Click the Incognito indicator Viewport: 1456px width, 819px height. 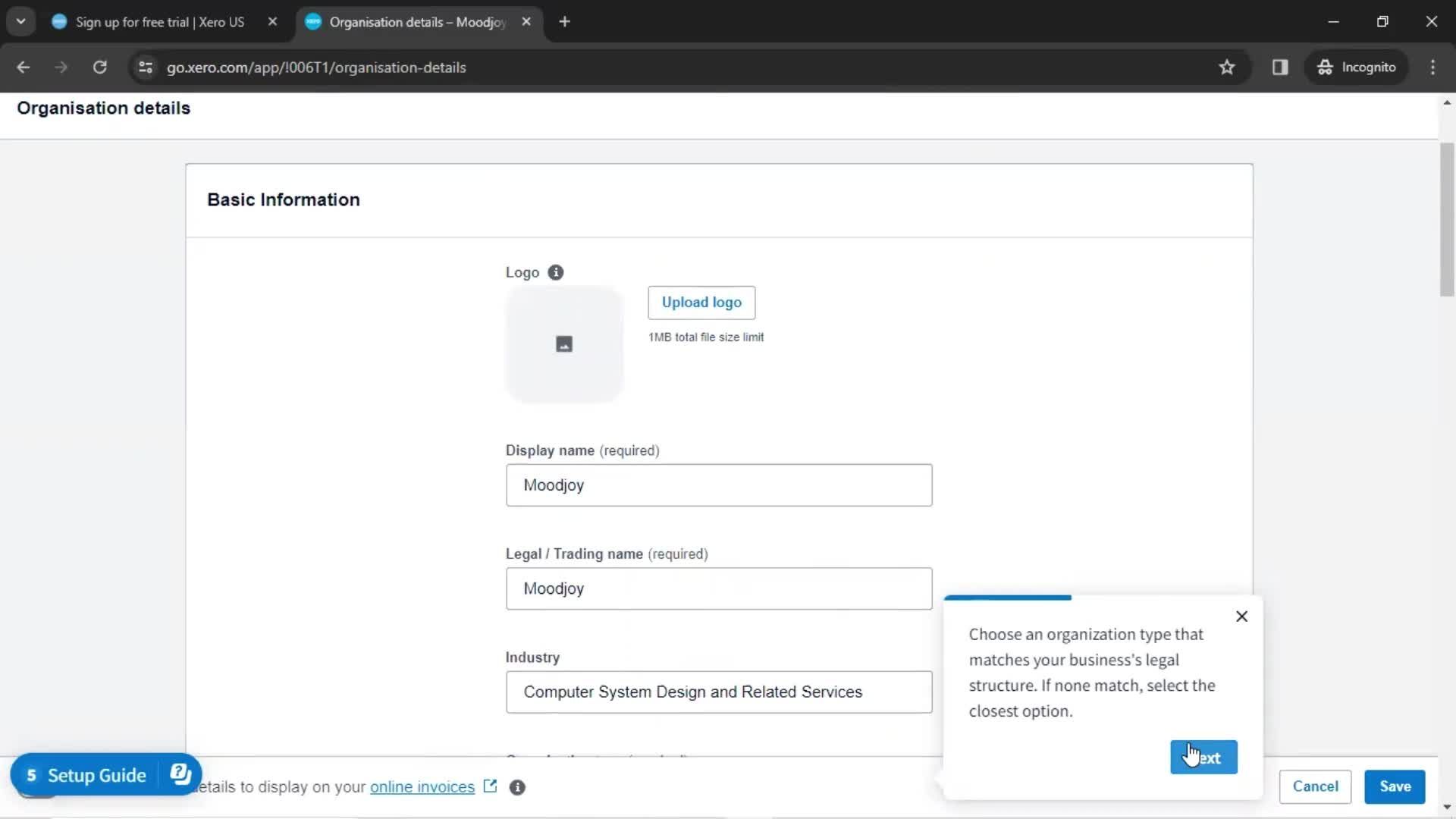pos(1357,67)
